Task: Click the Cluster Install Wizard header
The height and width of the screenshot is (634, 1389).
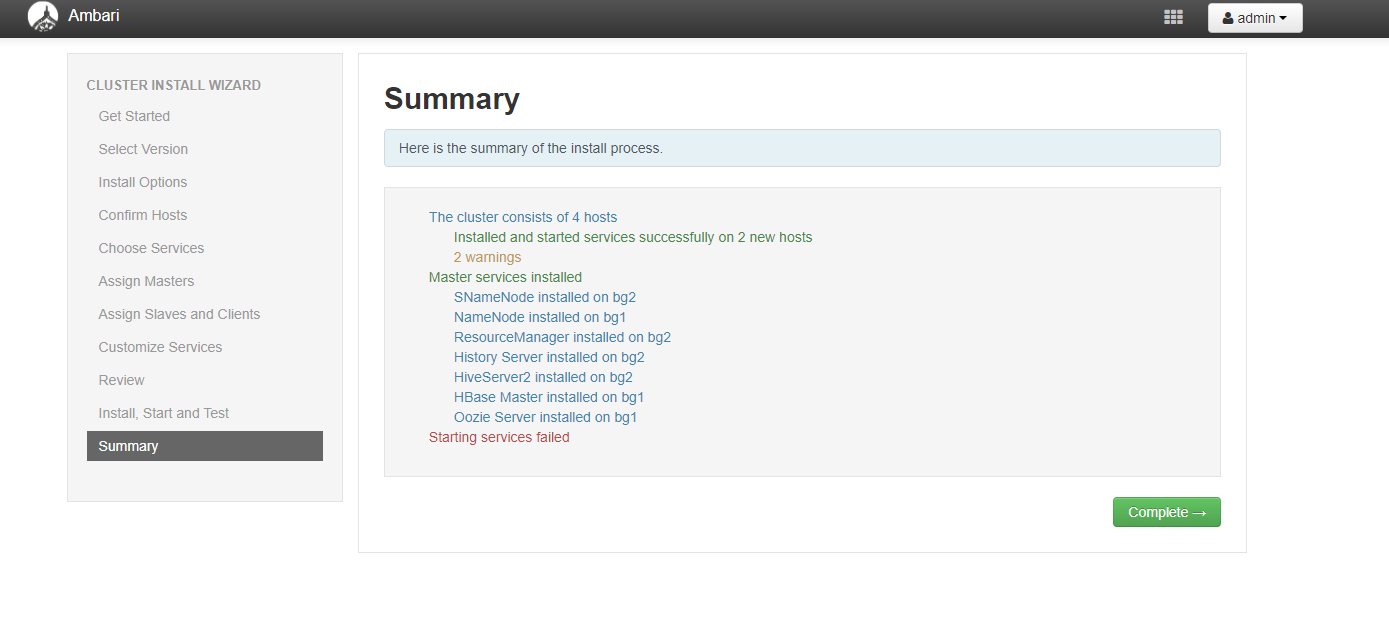Action: pos(174,85)
